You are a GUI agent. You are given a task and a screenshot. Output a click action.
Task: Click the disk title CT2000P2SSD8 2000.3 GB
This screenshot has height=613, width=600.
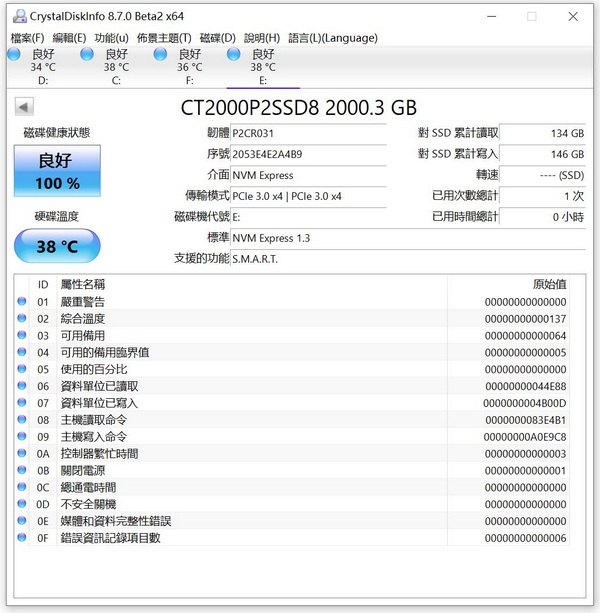point(299,108)
